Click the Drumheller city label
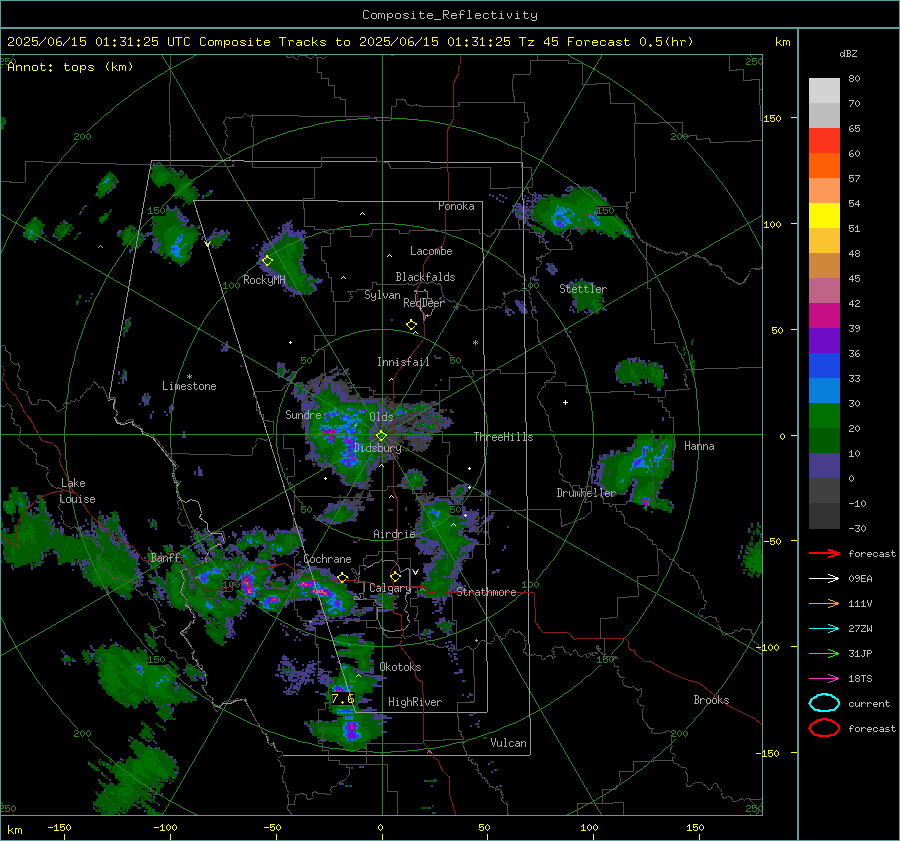The image size is (900, 841). [586, 493]
